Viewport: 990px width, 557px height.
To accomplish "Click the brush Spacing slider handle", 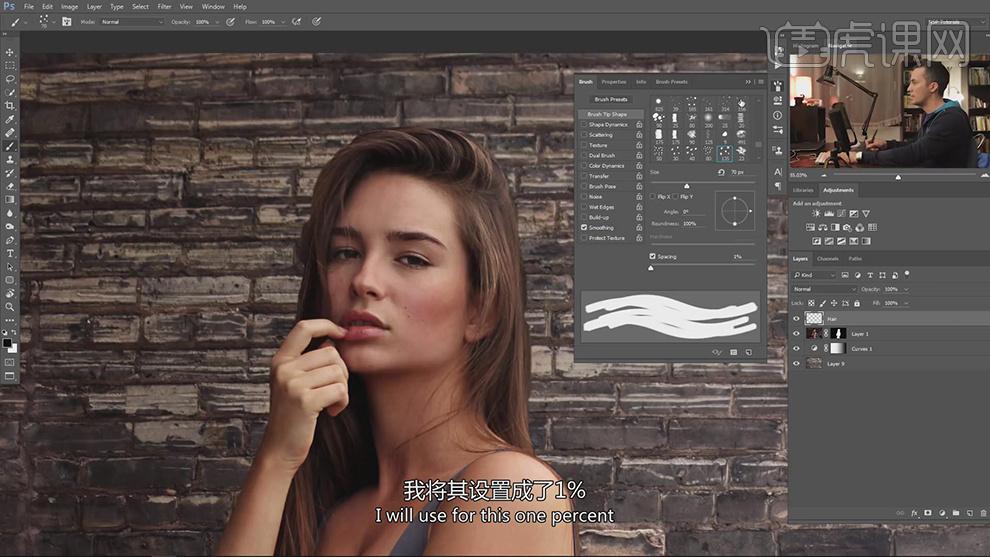I will click(x=651, y=268).
